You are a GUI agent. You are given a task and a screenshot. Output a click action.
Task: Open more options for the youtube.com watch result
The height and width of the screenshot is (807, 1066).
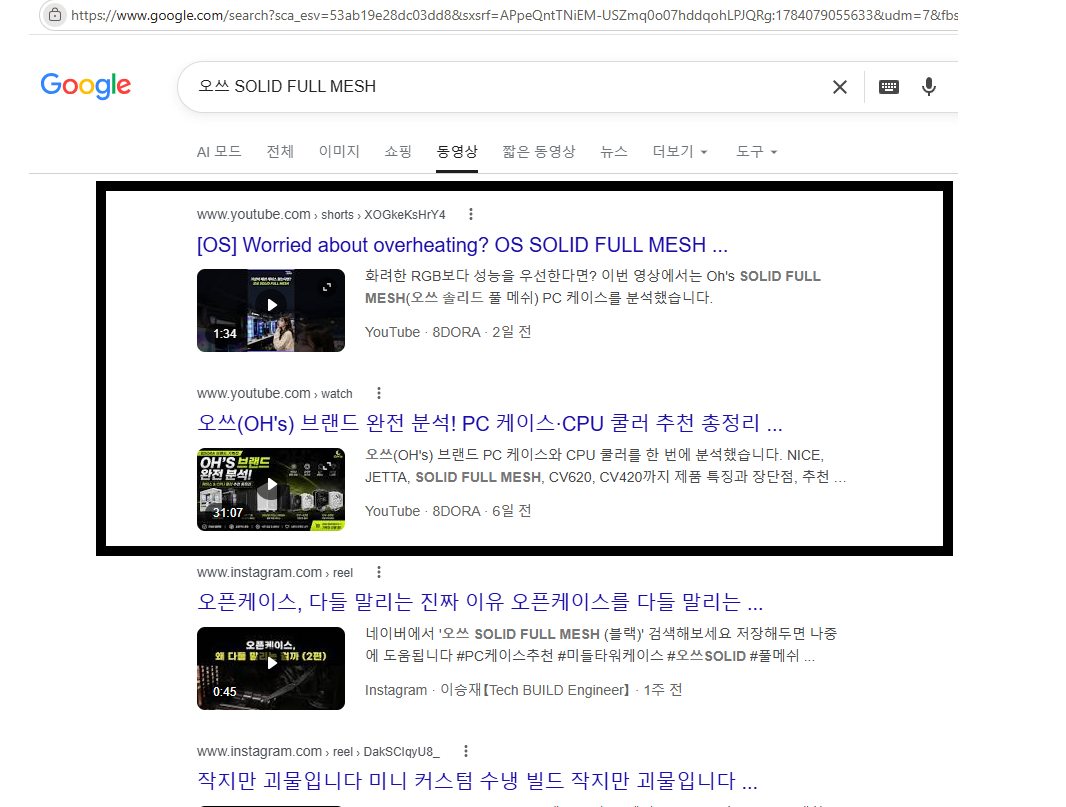click(379, 393)
